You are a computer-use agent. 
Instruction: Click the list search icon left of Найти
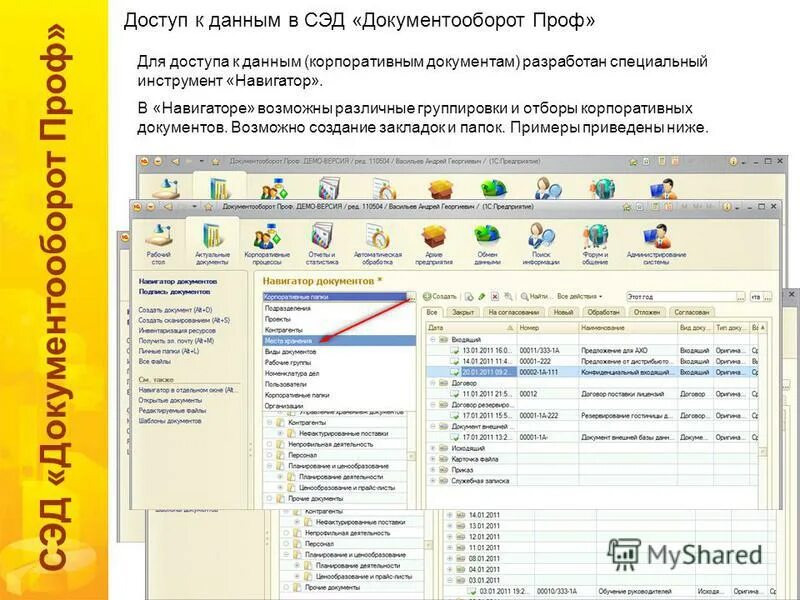[x=508, y=296]
